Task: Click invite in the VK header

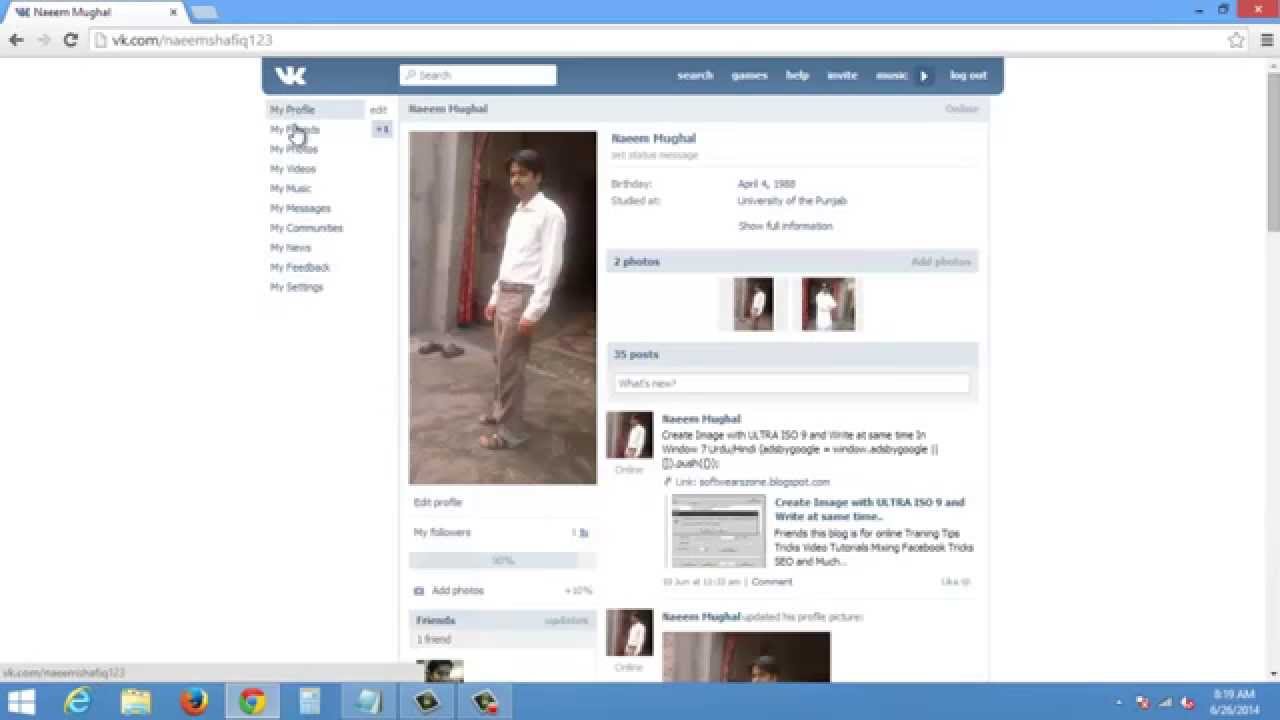Action: (x=842, y=75)
